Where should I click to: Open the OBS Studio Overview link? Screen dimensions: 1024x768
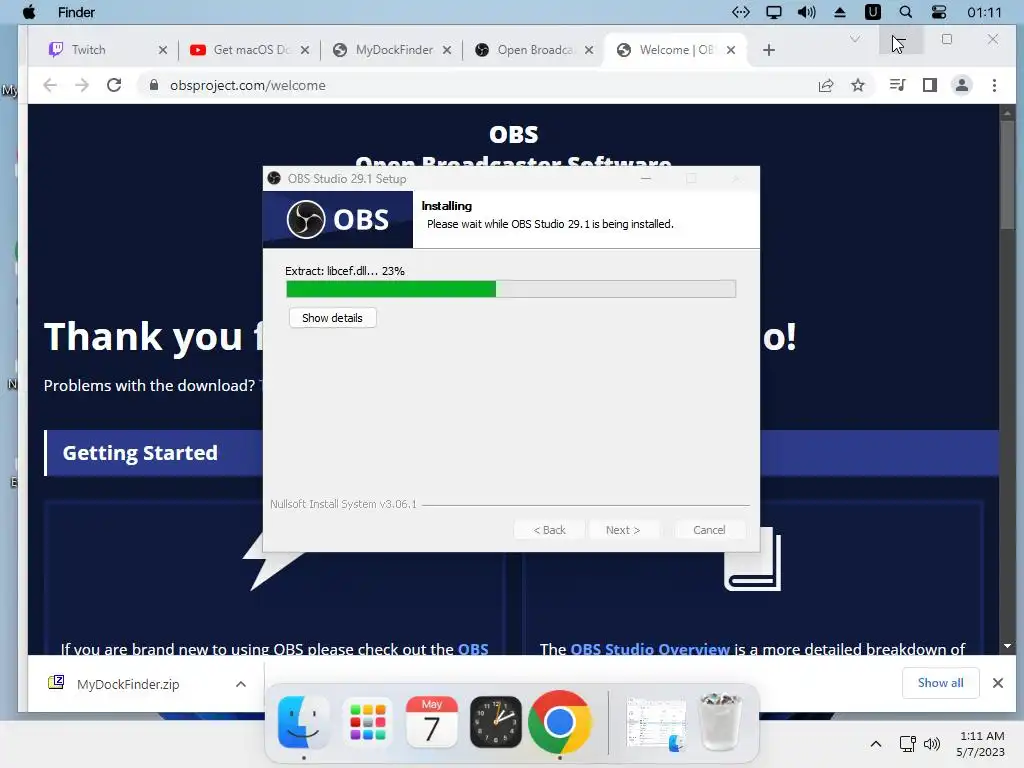point(650,649)
